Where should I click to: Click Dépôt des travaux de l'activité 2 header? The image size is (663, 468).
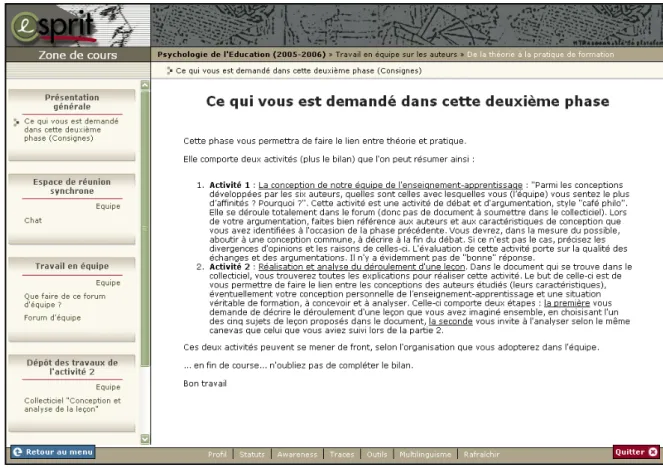72,367
